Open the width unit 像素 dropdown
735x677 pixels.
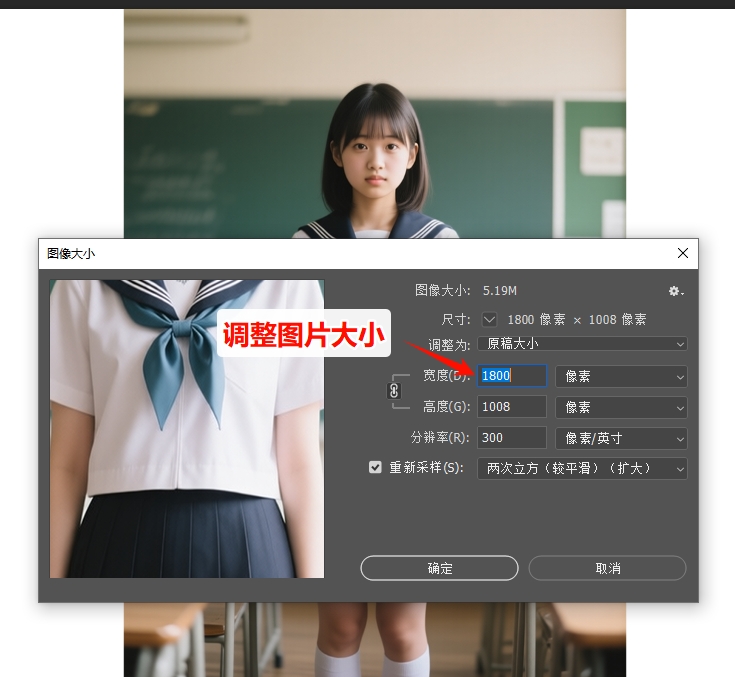(x=621, y=376)
